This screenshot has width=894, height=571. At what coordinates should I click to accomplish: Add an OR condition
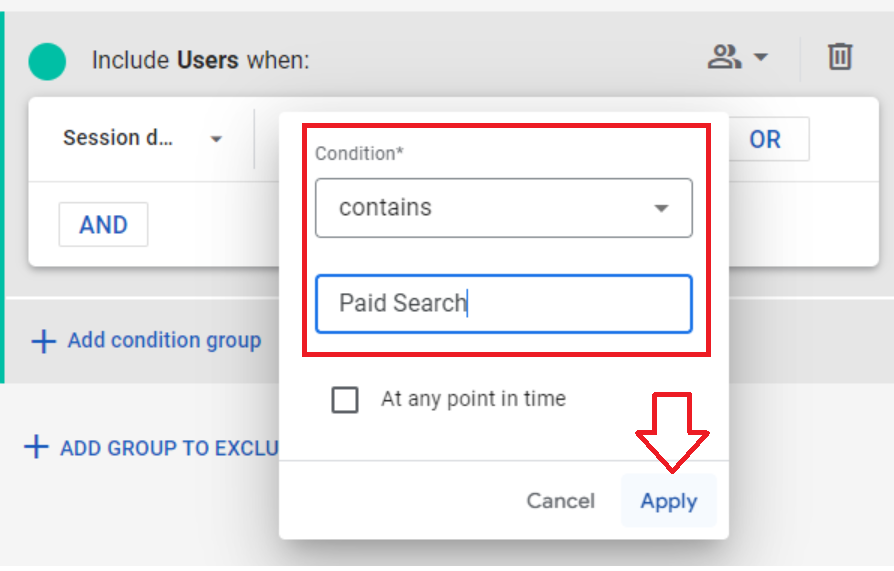(764, 139)
